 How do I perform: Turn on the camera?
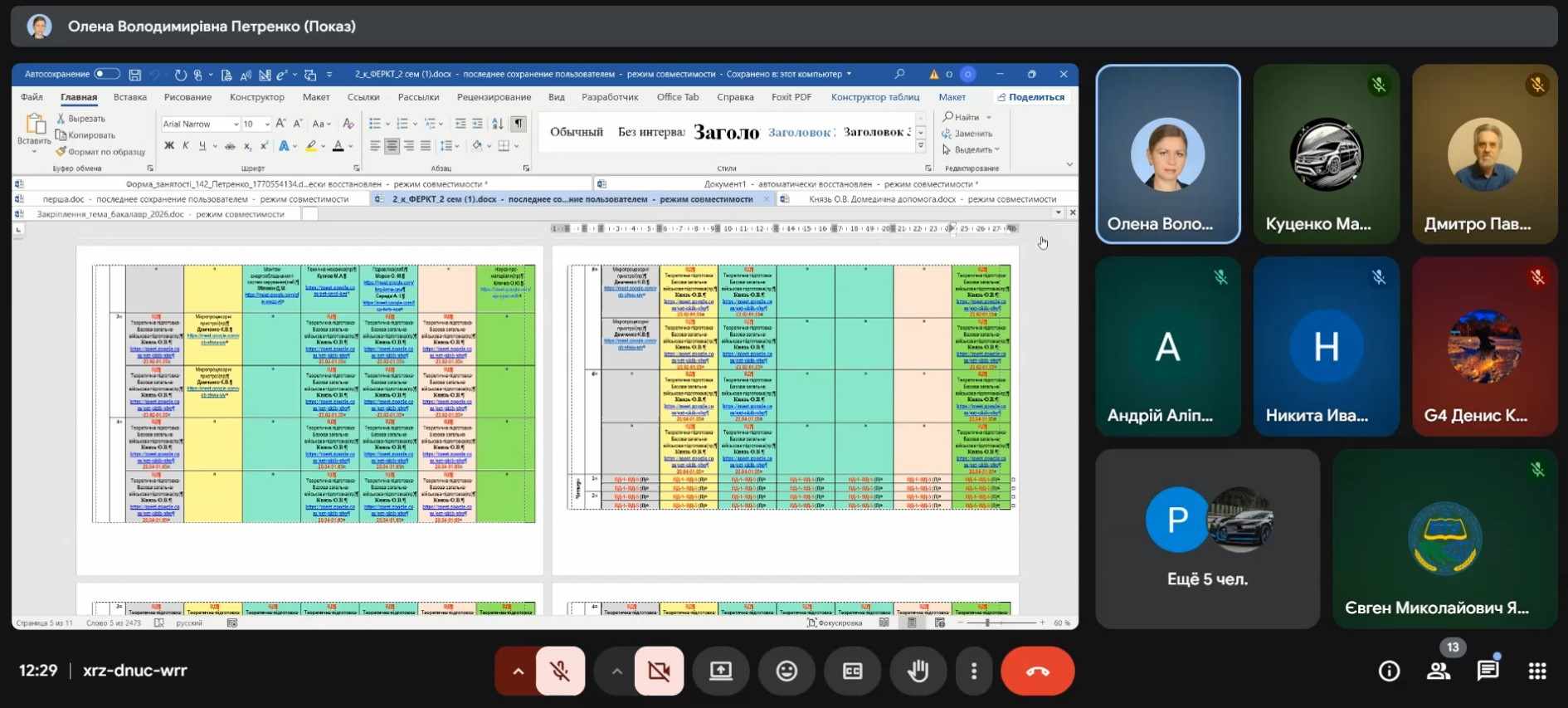659,671
